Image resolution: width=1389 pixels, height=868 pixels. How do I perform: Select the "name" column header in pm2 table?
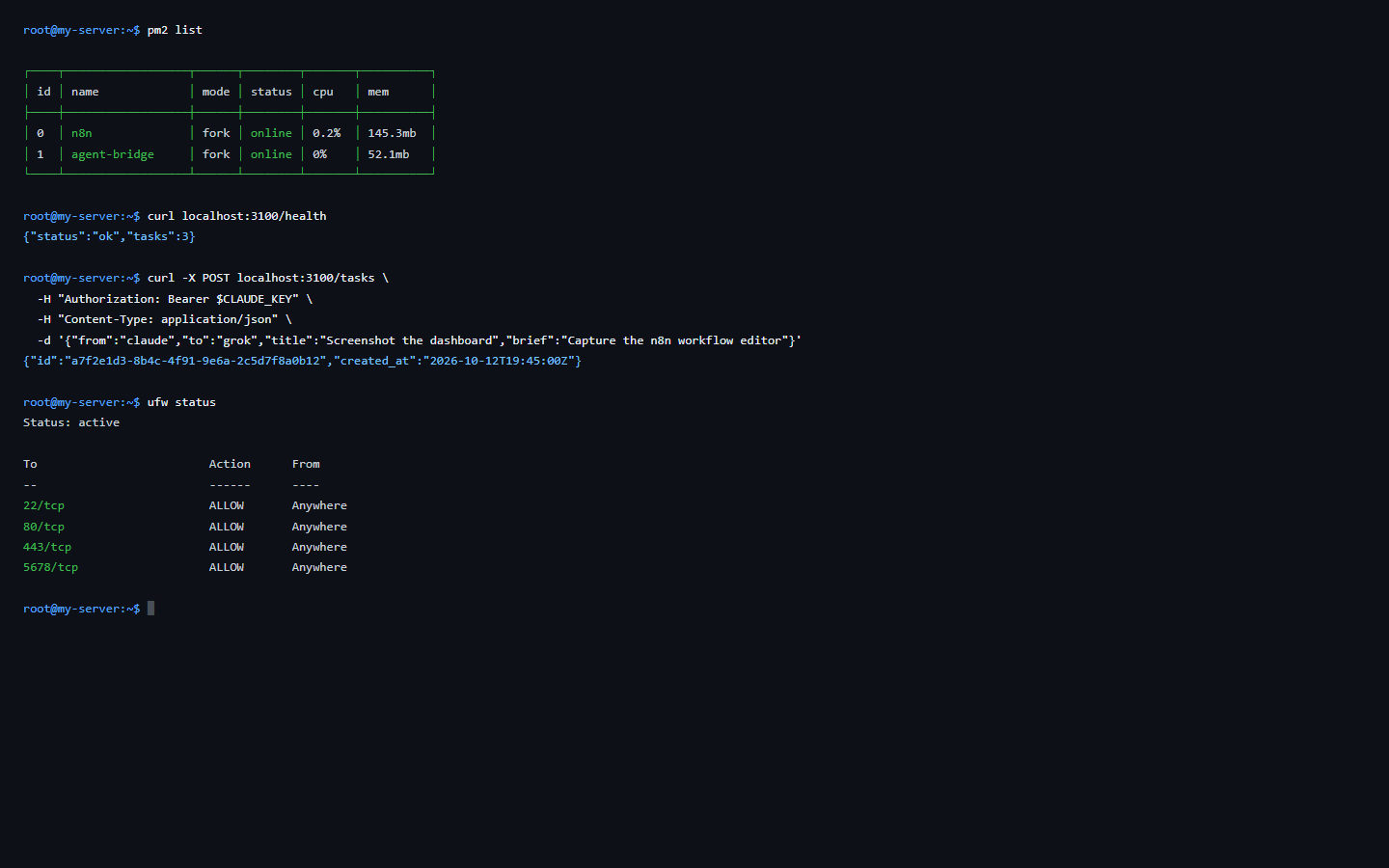click(85, 92)
